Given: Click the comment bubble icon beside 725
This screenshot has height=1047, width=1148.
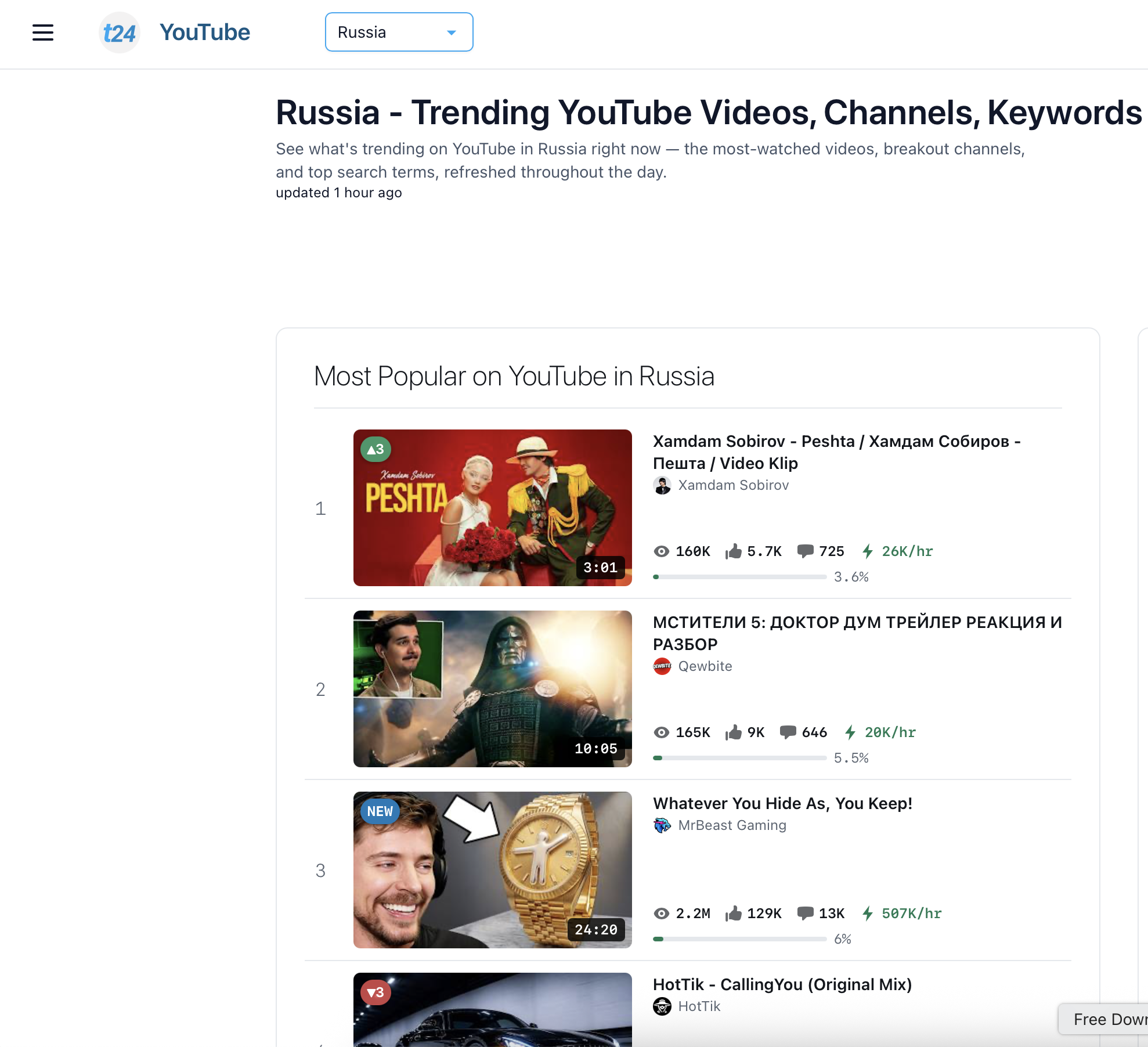Looking at the screenshot, I should tap(806, 551).
